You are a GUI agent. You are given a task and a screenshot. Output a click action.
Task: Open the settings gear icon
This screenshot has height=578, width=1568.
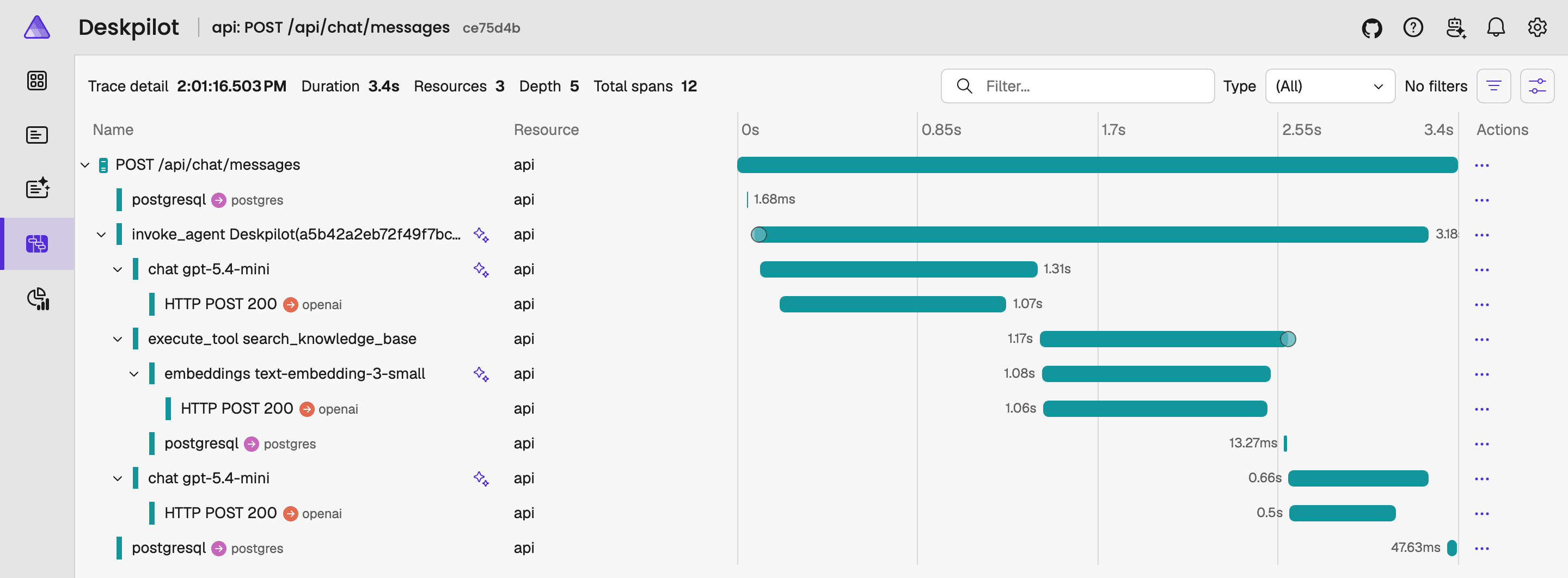coord(1537,27)
